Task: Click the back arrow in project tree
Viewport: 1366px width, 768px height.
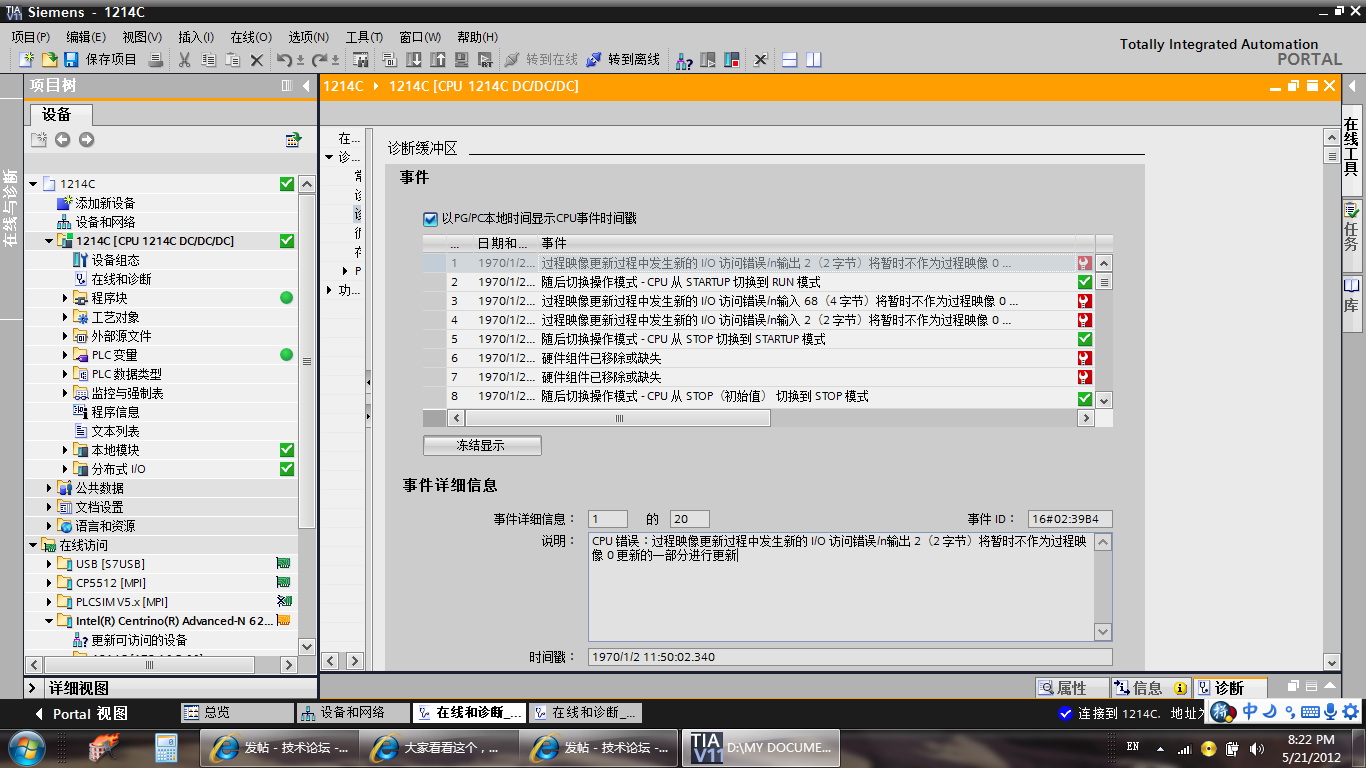Action: coord(63,140)
